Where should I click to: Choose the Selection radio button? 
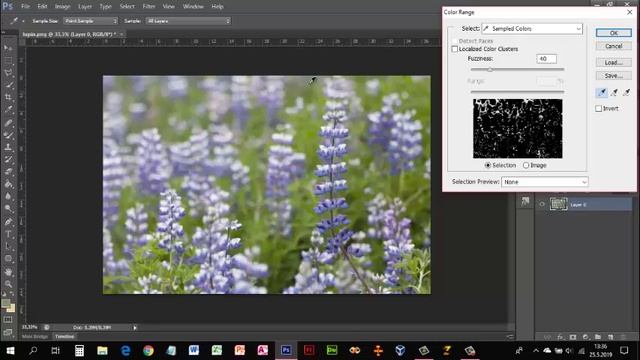click(x=488, y=165)
